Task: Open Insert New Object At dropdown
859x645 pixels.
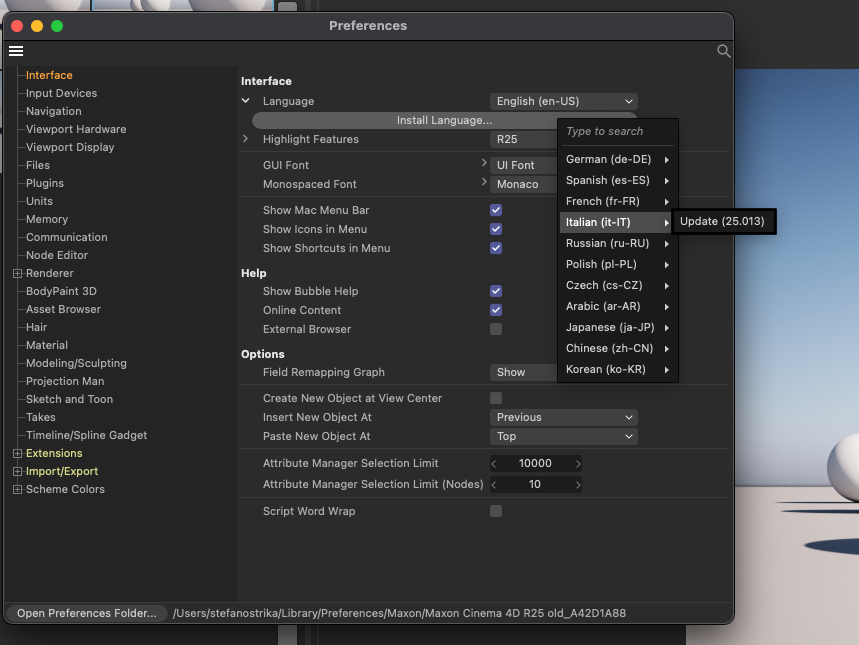Action: [564, 417]
